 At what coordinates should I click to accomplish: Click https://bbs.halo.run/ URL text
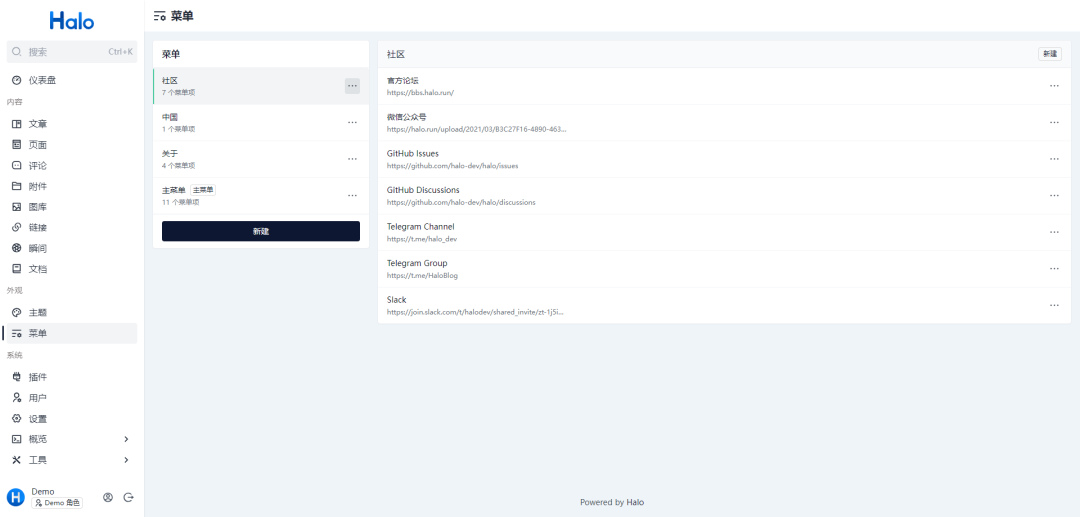point(420,92)
